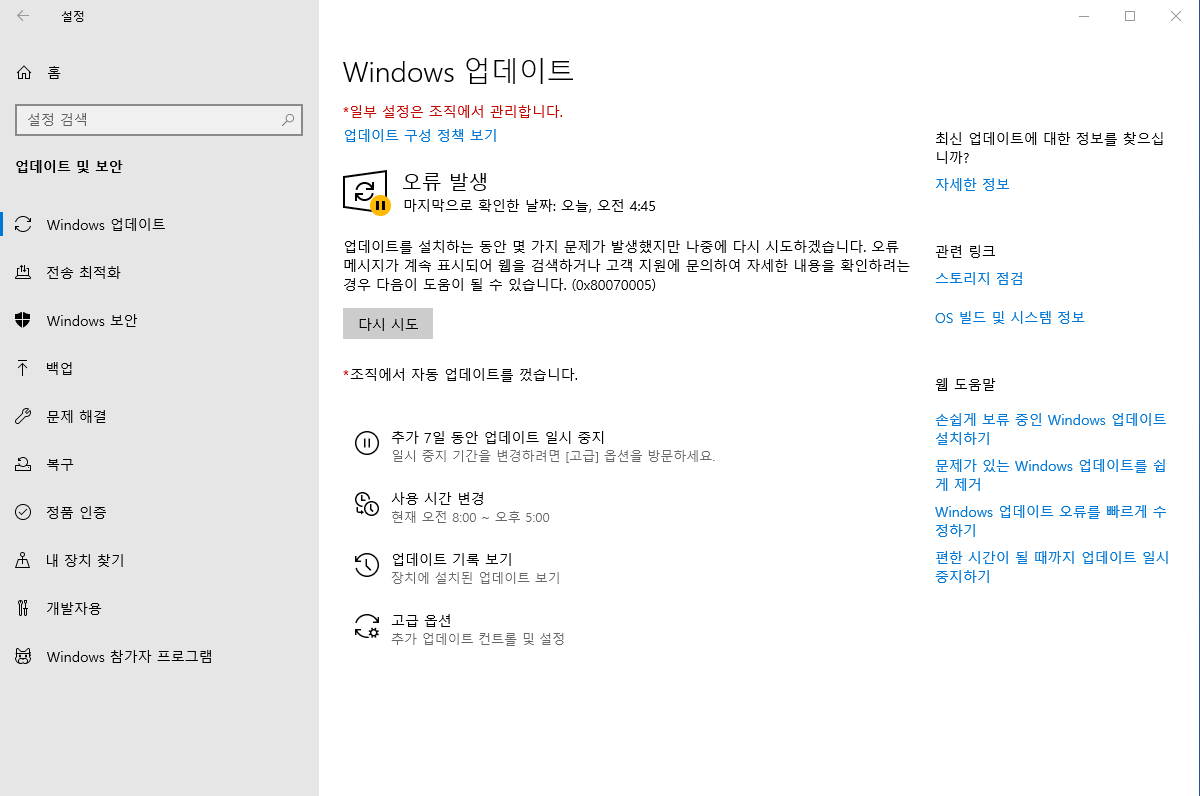
Task: Go to Windows 보안 section
Action: (92, 320)
